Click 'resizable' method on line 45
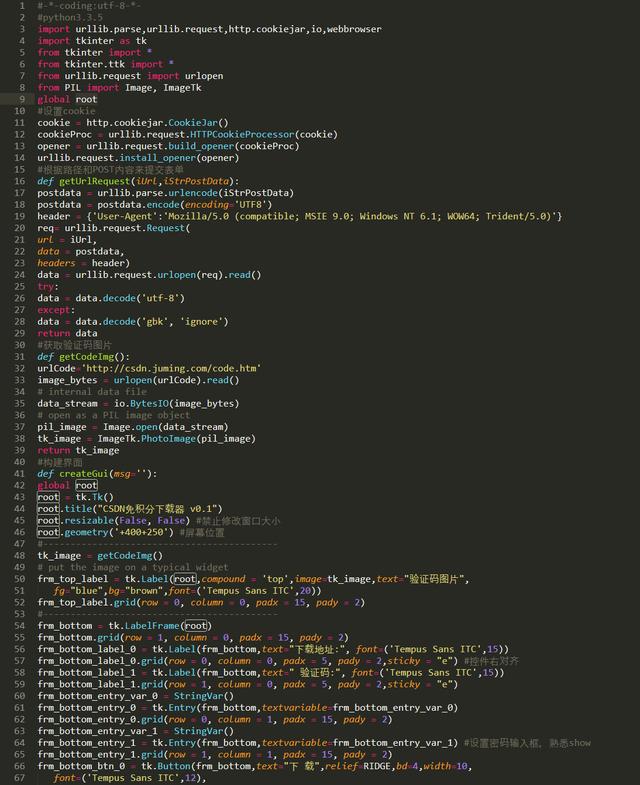Image resolution: width=640 pixels, height=785 pixels. coord(89,521)
